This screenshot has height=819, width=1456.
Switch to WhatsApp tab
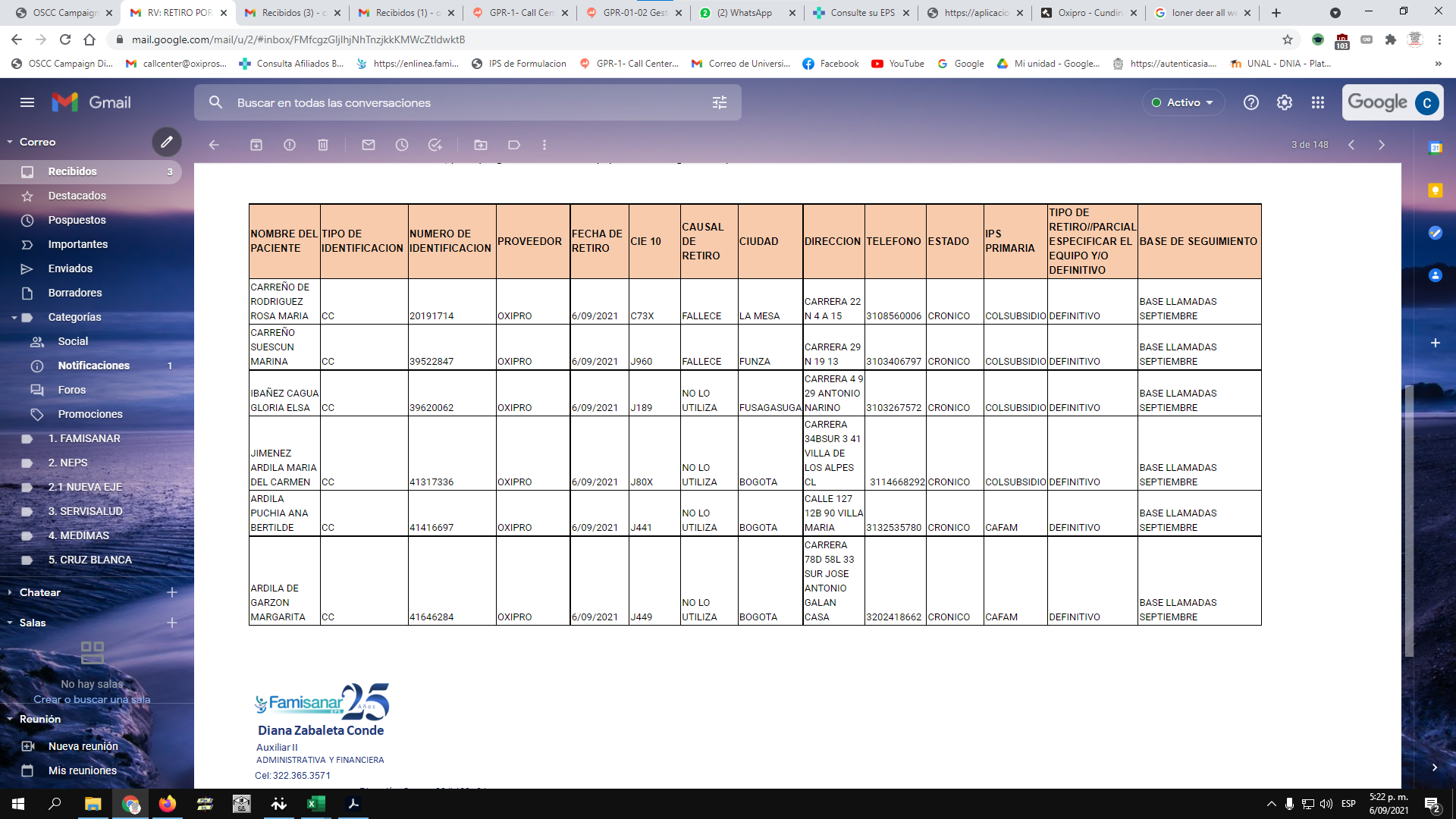coord(747,13)
